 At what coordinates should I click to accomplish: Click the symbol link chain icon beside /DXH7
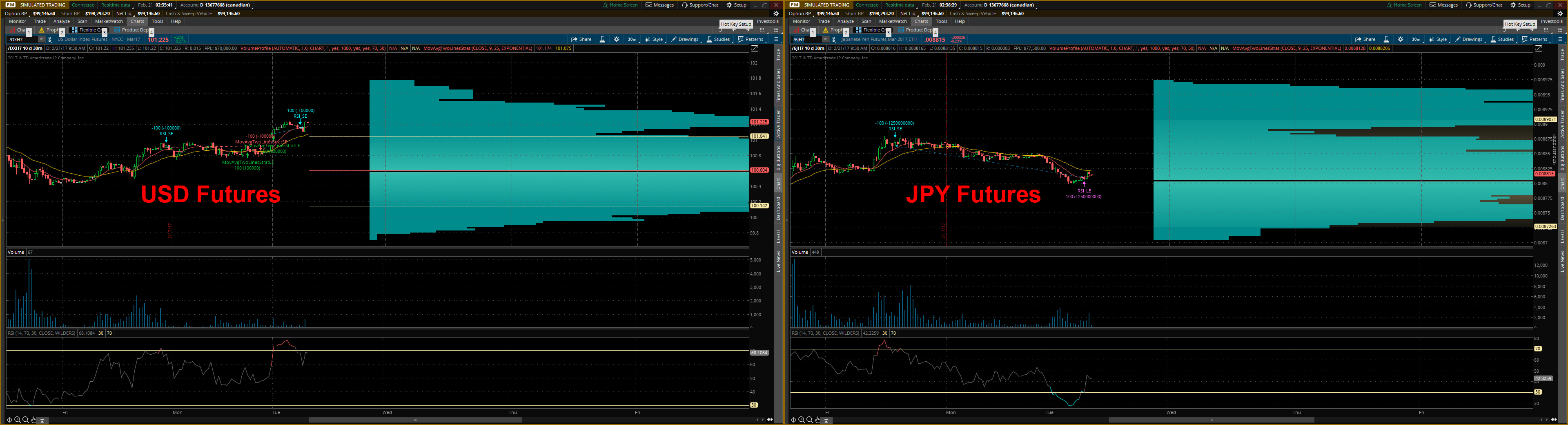(x=50, y=40)
